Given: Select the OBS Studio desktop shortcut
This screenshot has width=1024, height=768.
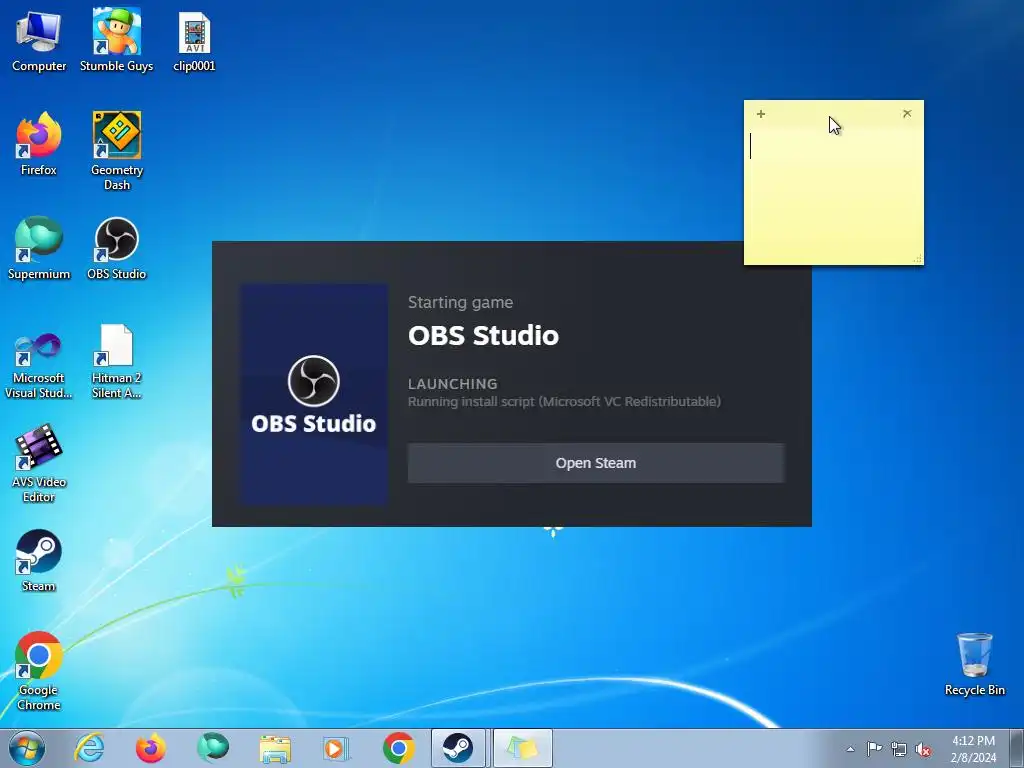Looking at the screenshot, I should click(x=117, y=248).
